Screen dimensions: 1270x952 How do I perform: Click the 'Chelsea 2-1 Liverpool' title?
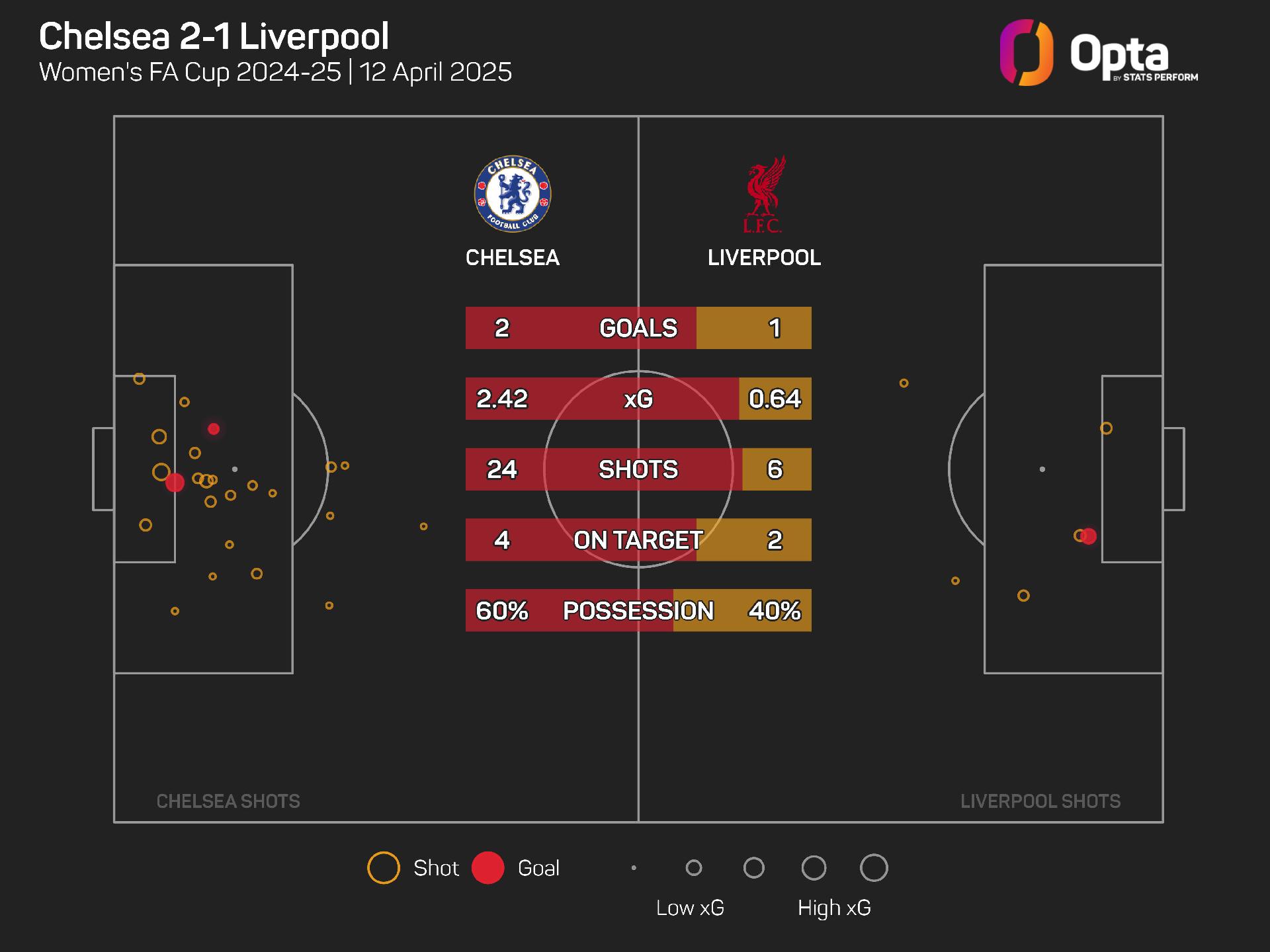214,36
